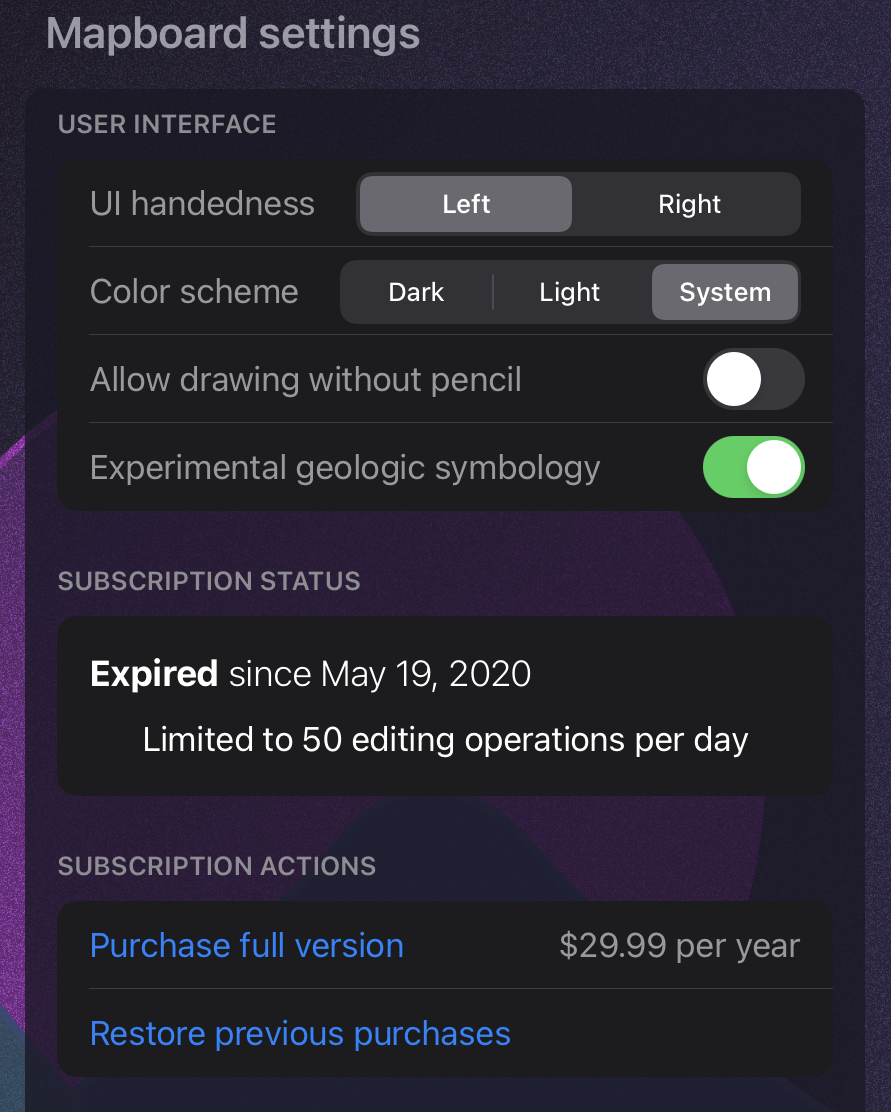Click the UI handedness label
This screenshot has height=1112, width=891.
tap(202, 204)
